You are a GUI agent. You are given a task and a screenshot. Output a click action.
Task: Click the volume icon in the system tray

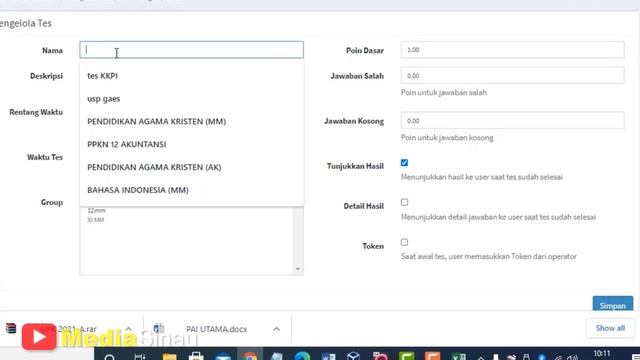click(x=573, y=358)
